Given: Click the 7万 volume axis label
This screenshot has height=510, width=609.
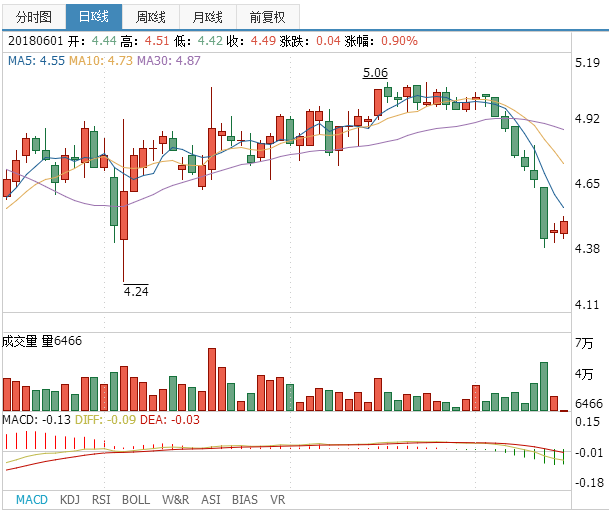Looking at the screenshot, I should (584, 343).
